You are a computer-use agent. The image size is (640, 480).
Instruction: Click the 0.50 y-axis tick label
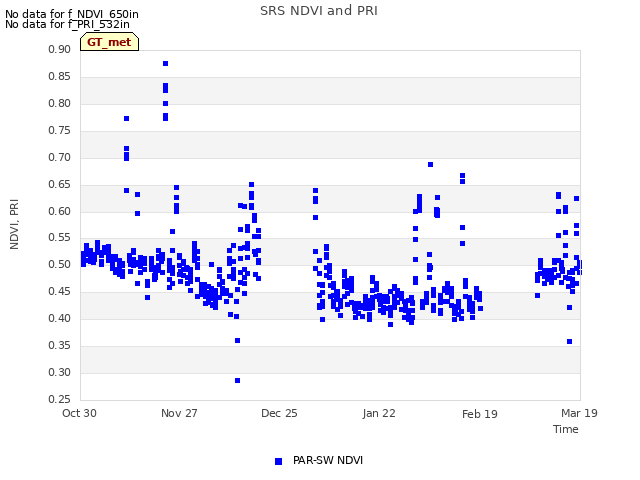(x=59, y=264)
